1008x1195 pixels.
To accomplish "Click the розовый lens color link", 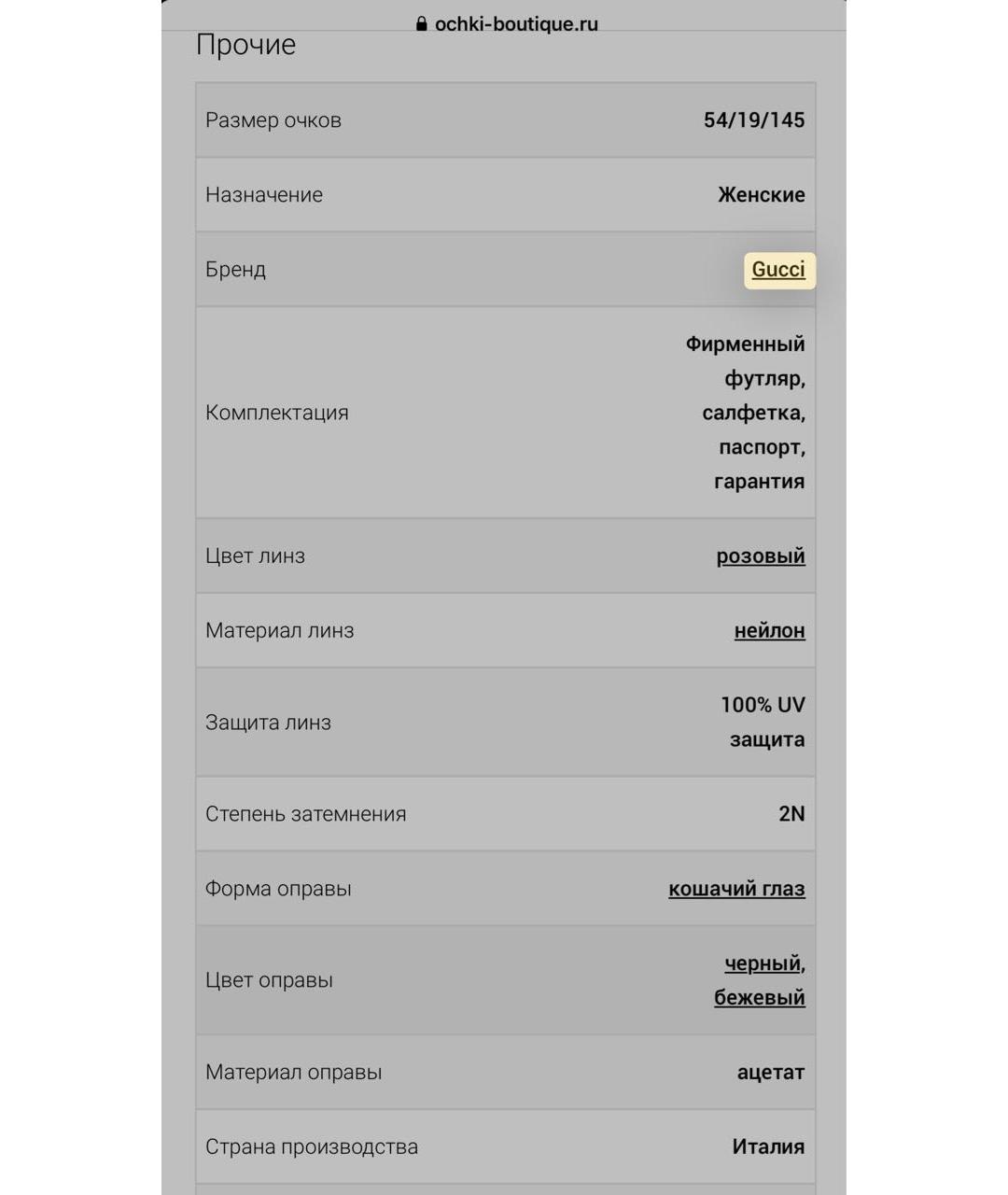I will tap(761, 555).
